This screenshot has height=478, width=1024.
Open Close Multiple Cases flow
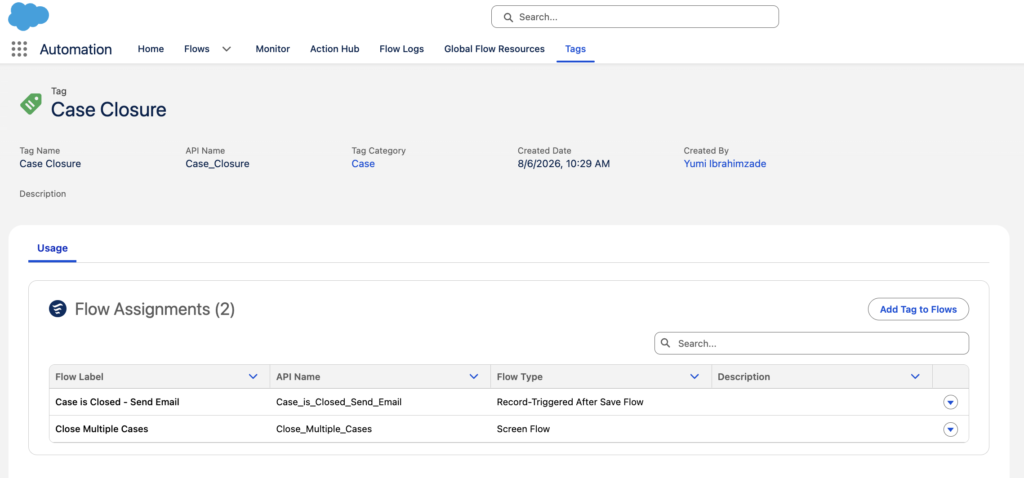click(102, 430)
